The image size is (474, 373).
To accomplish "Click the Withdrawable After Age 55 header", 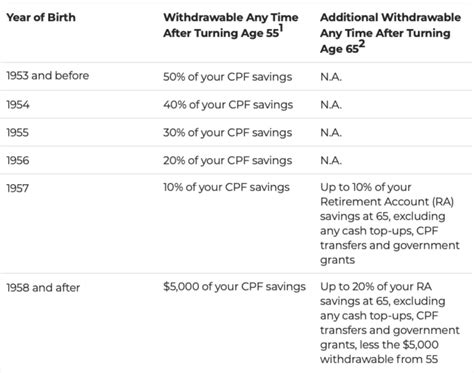I will (231, 25).
